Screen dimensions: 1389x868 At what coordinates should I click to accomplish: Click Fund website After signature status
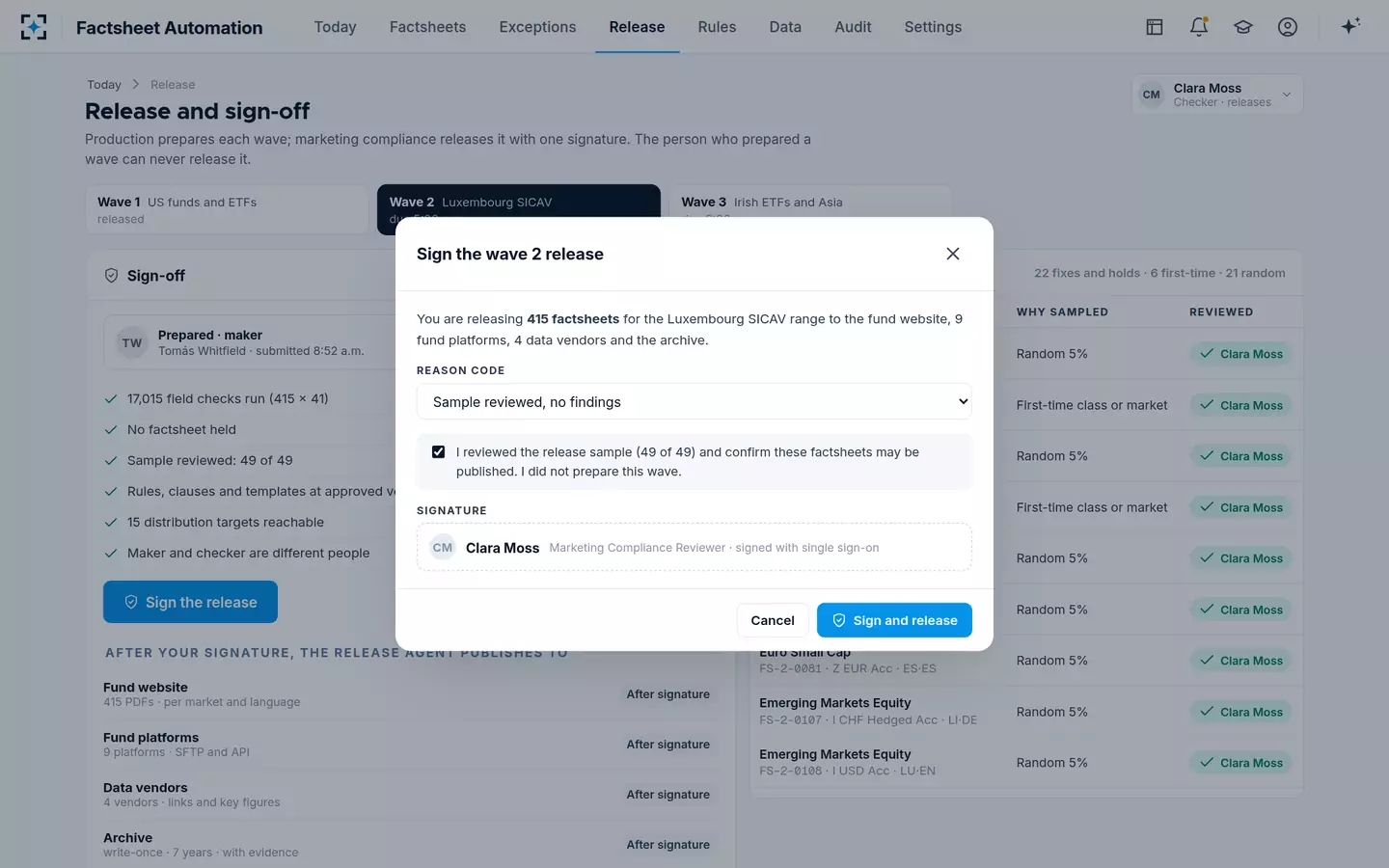tap(668, 694)
